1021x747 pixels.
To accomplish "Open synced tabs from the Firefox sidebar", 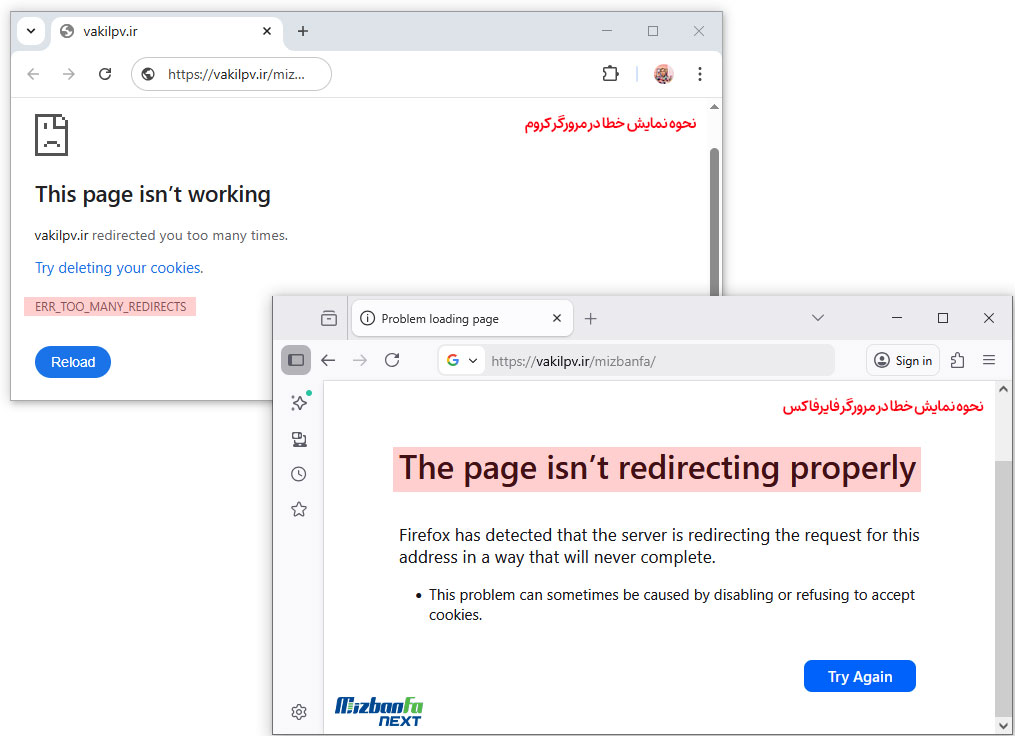I will pos(298,438).
